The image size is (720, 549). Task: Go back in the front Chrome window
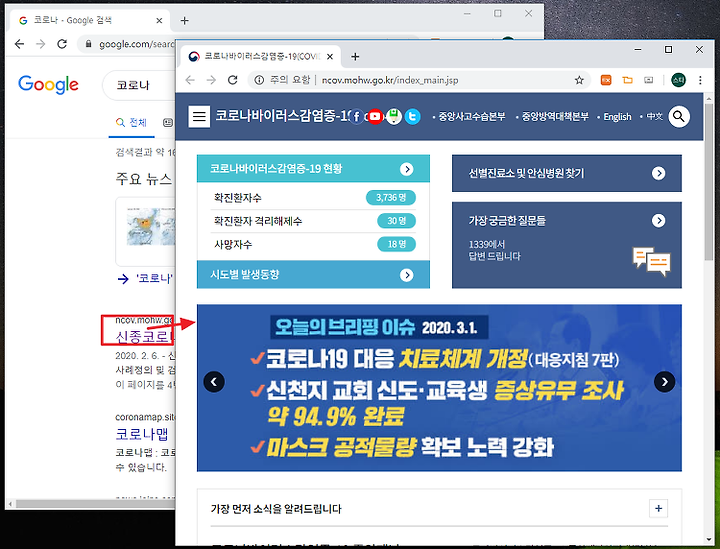(x=190, y=80)
